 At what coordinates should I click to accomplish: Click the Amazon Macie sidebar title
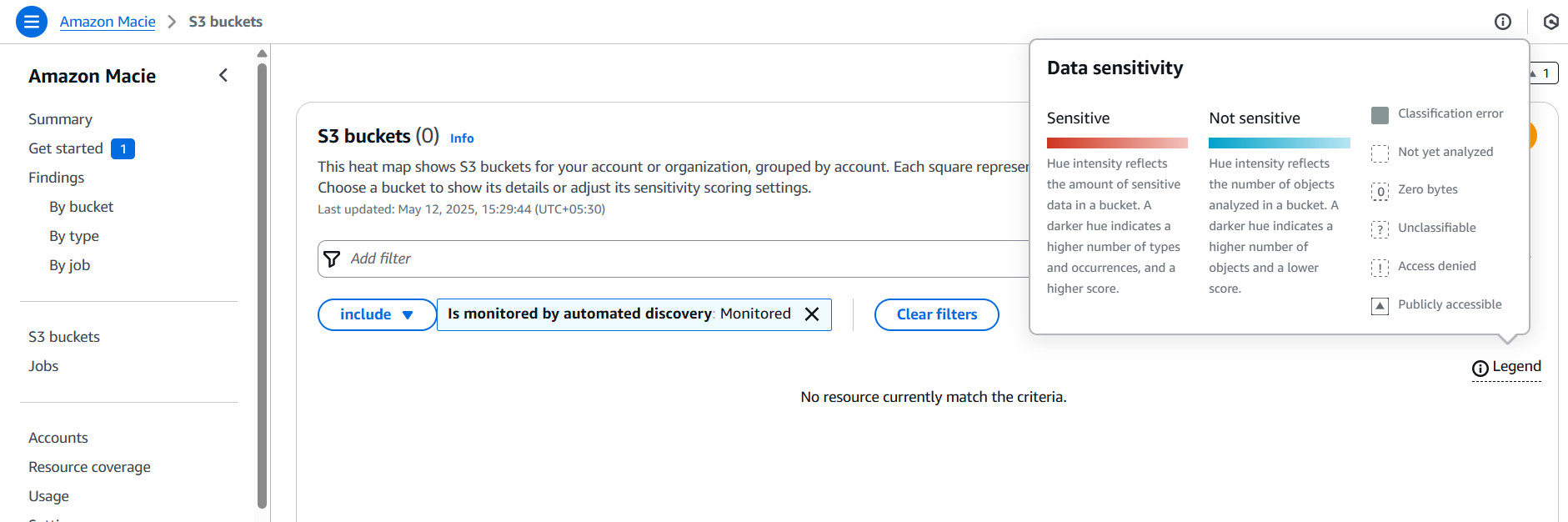pos(92,76)
